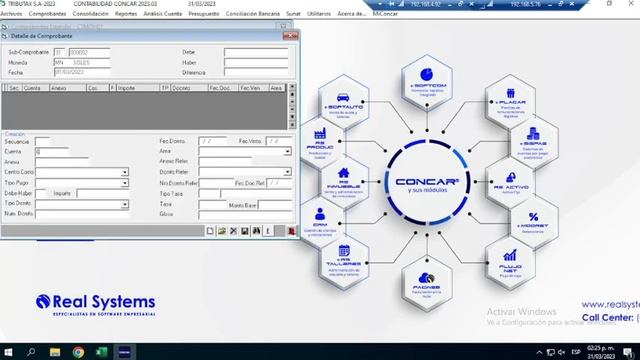Open the Utilitarios menu
640x360 pixels.
tap(319, 13)
